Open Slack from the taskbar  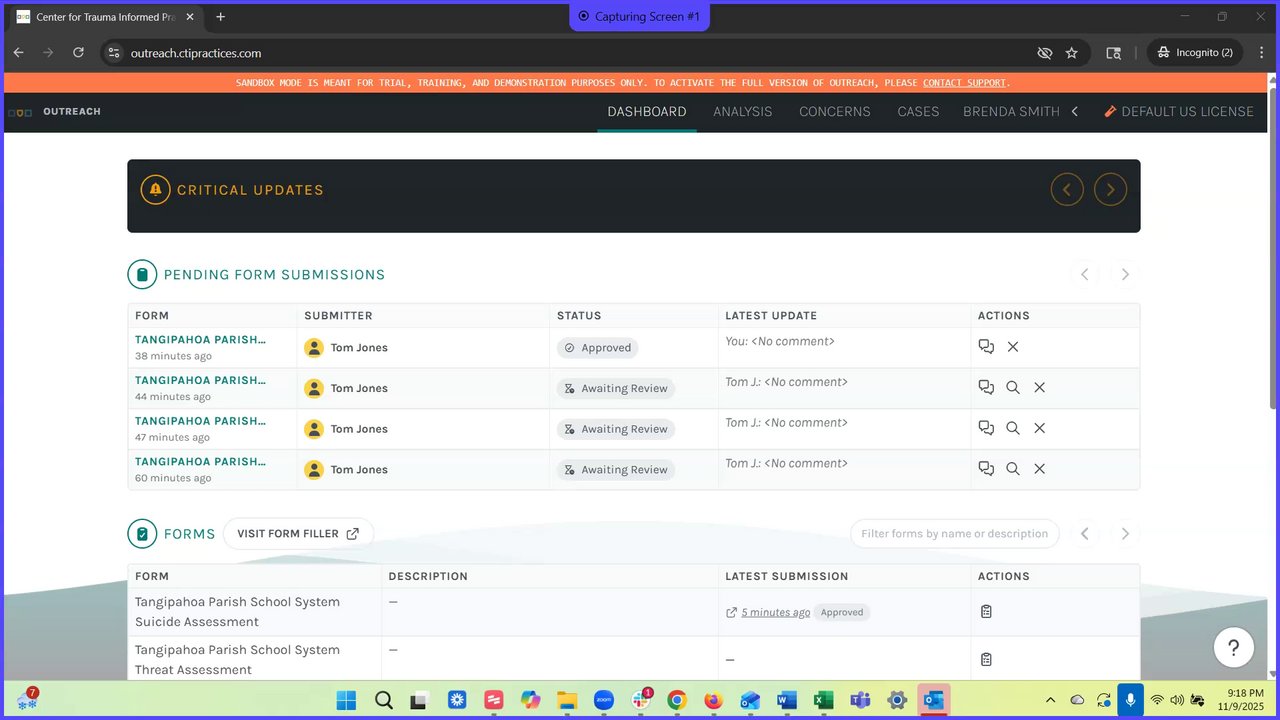coord(640,700)
